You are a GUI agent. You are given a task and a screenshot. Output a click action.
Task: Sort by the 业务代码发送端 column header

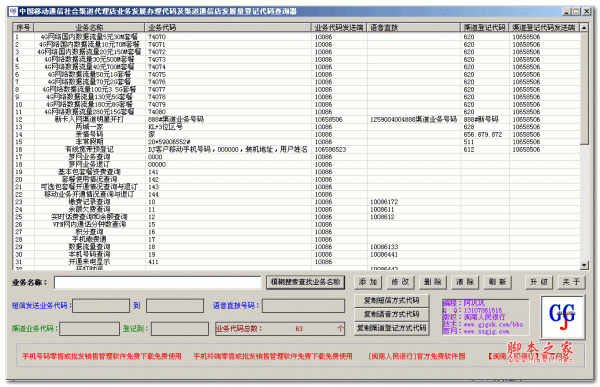(x=339, y=28)
